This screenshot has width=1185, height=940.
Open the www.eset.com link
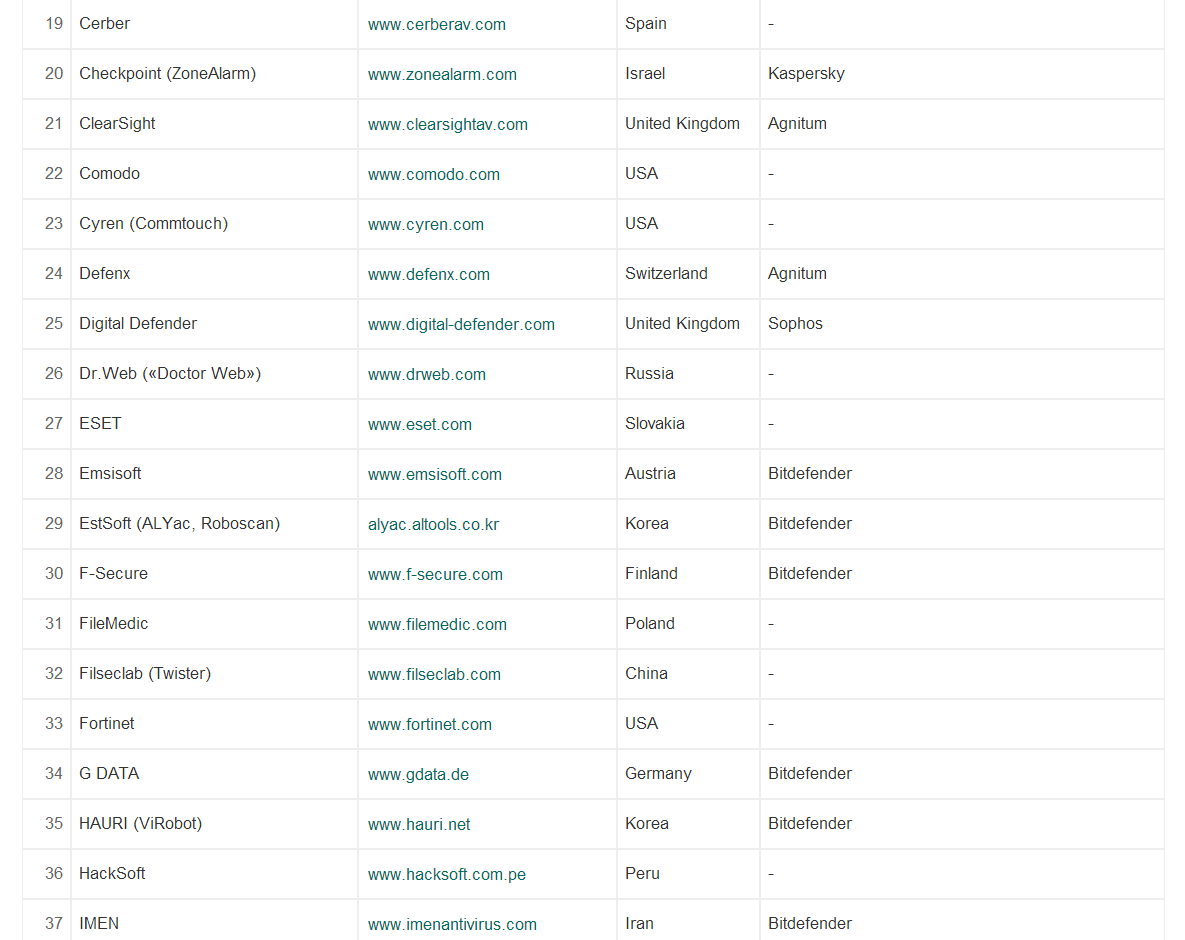point(419,424)
